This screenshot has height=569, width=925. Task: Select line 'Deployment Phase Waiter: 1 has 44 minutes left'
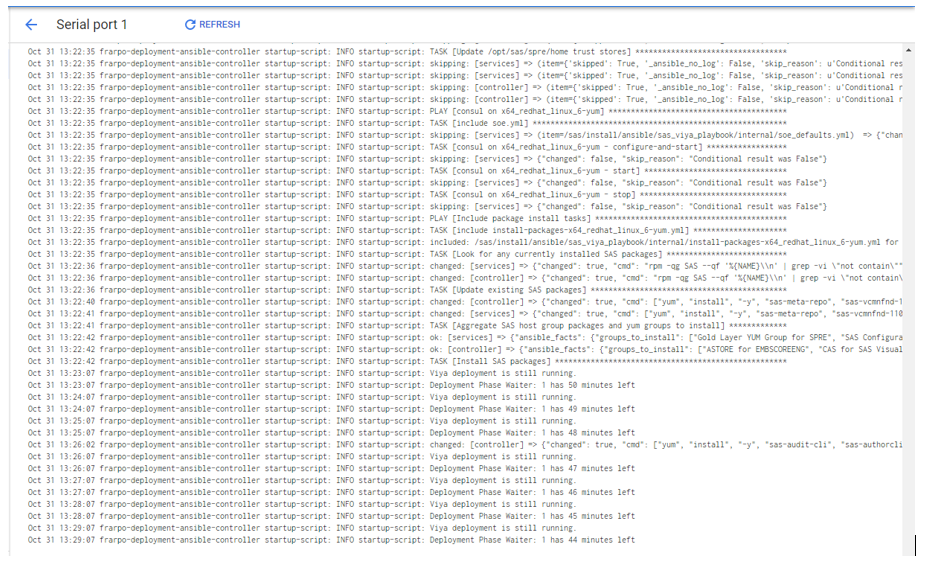331,540
